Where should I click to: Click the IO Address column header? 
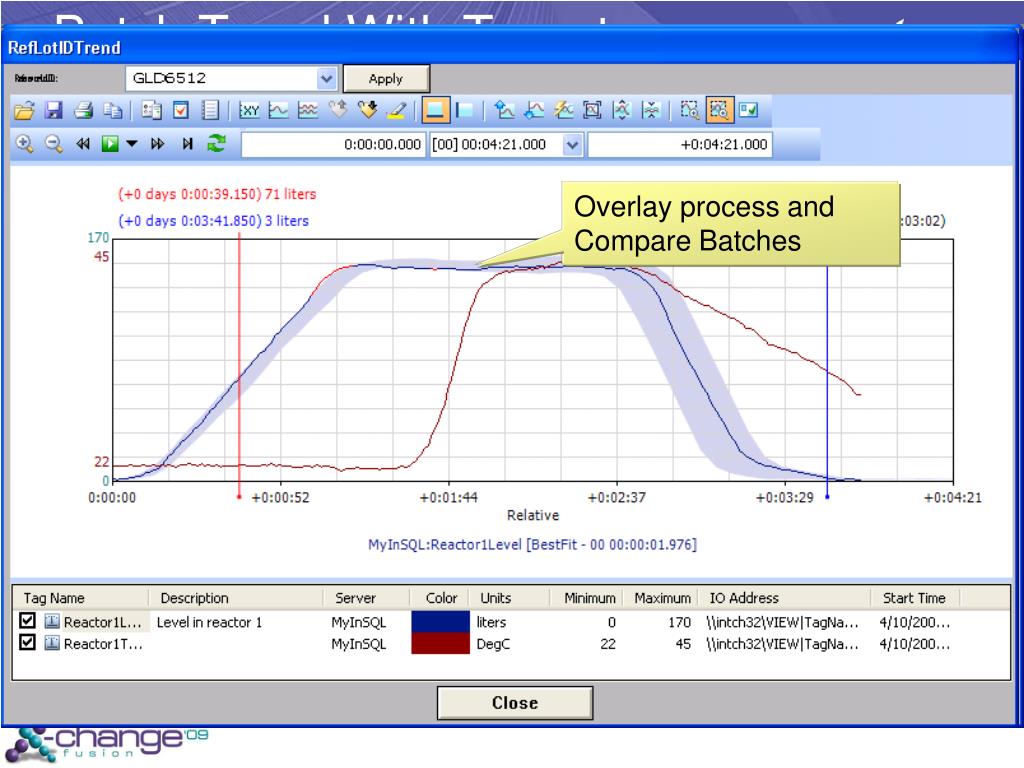786,598
